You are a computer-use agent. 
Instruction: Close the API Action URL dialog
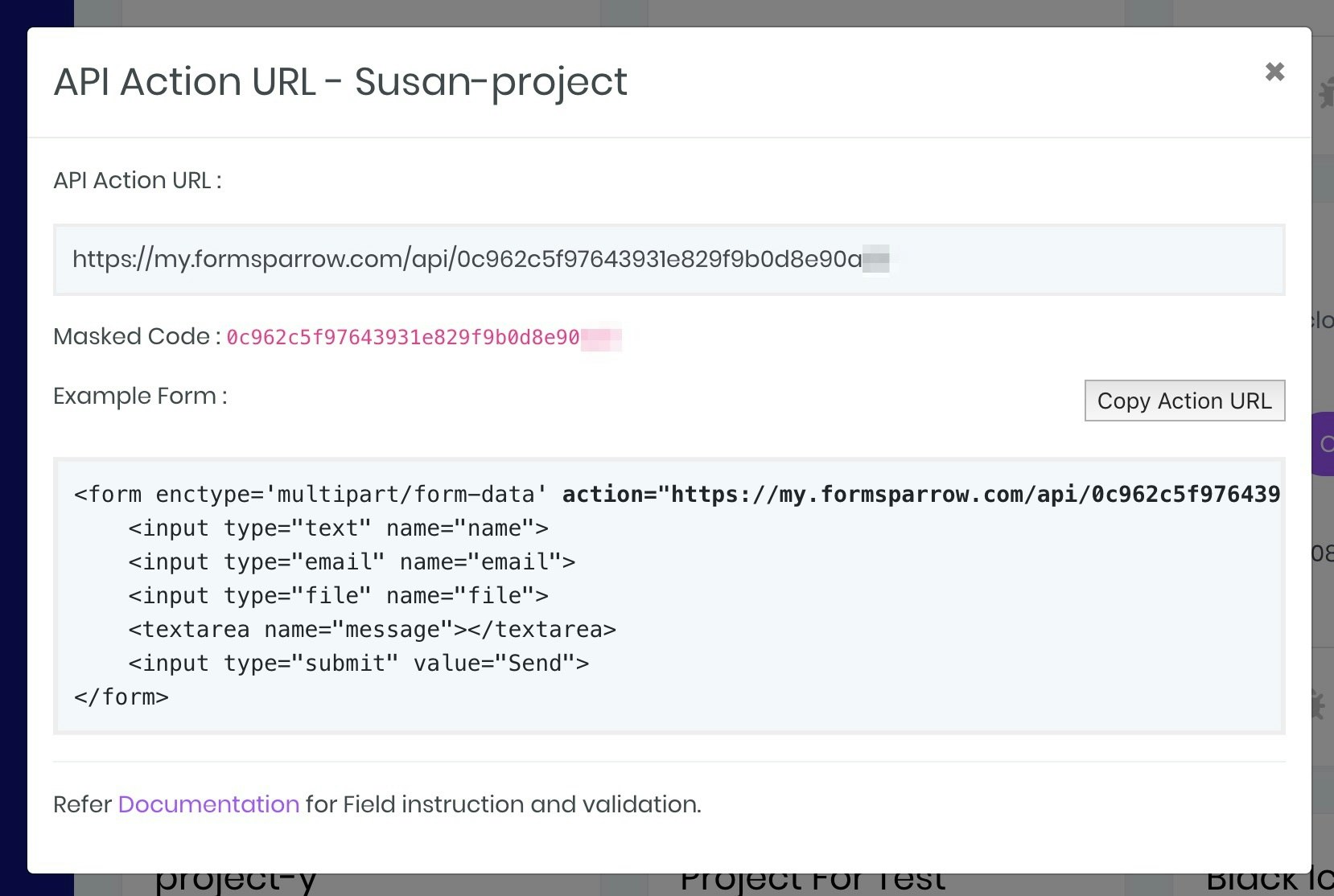[x=1274, y=72]
